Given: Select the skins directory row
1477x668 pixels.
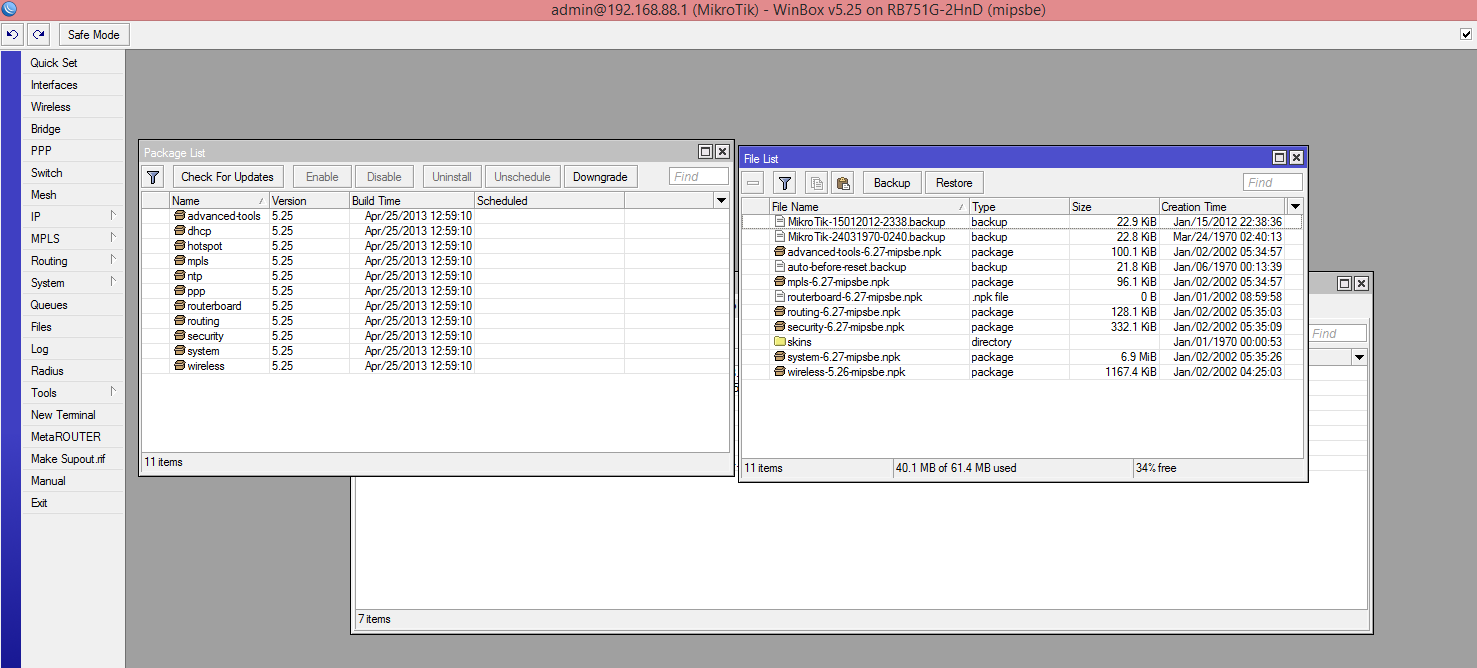Looking at the screenshot, I should click(x=1022, y=342).
